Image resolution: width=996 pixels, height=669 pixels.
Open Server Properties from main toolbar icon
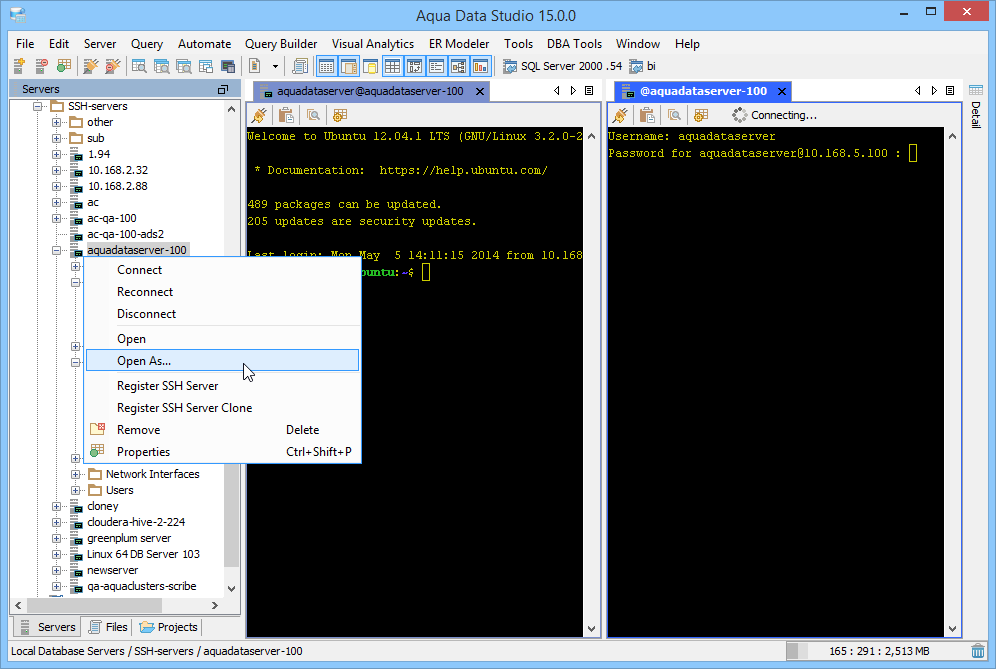click(x=64, y=66)
